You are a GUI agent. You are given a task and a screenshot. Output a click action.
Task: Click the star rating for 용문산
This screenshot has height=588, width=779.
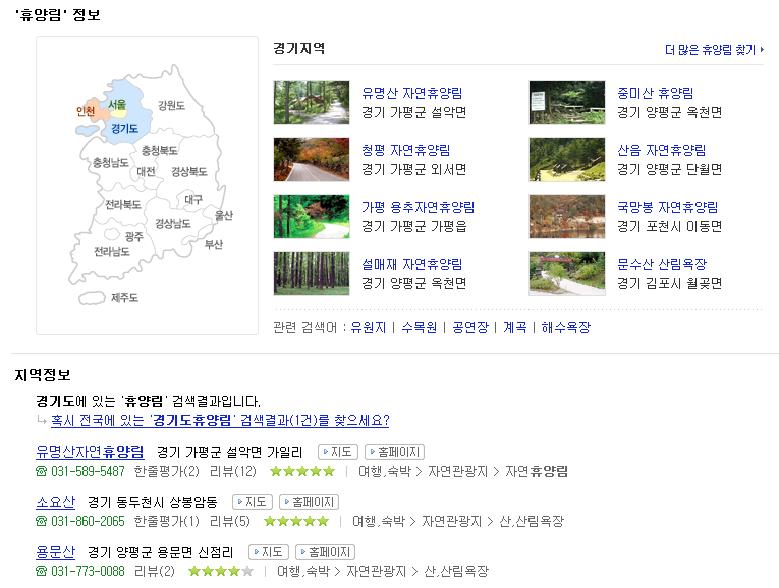click(x=221, y=571)
